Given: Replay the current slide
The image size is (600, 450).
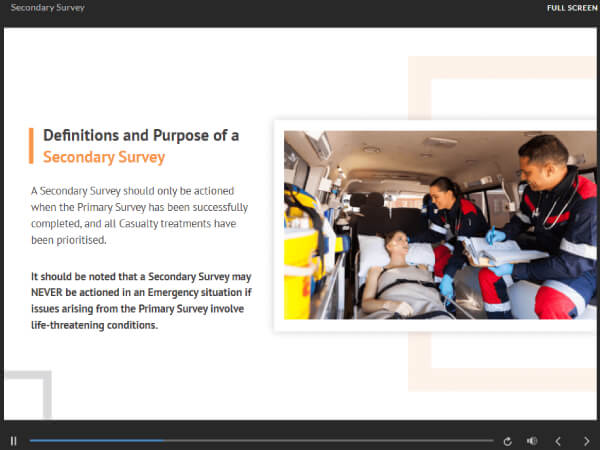Looking at the screenshot, I should [507, 442].
